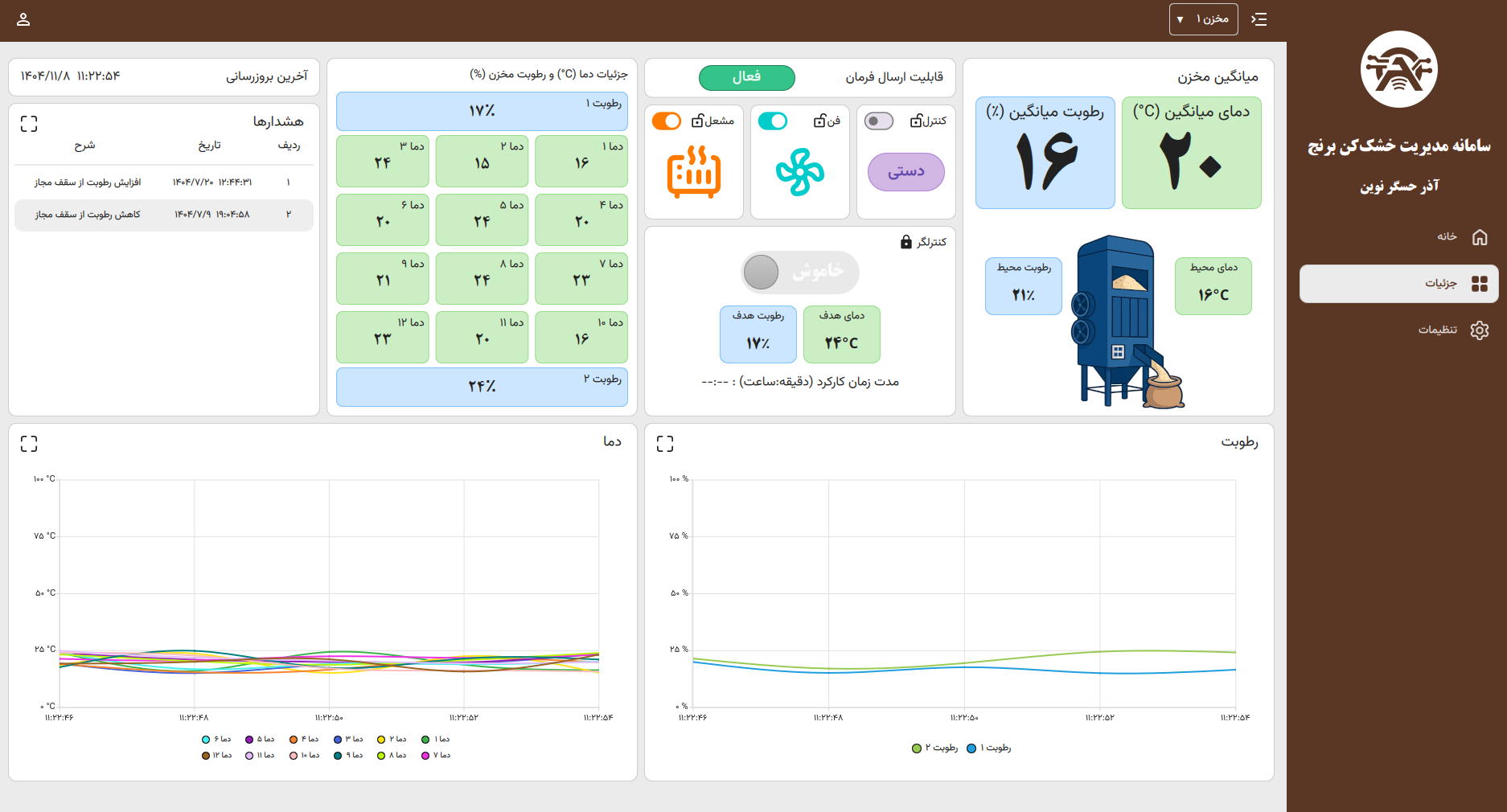The image size is (1507, 812).
Task: Click the رطوبت هدف target humidity box
Action: point(758,334)
